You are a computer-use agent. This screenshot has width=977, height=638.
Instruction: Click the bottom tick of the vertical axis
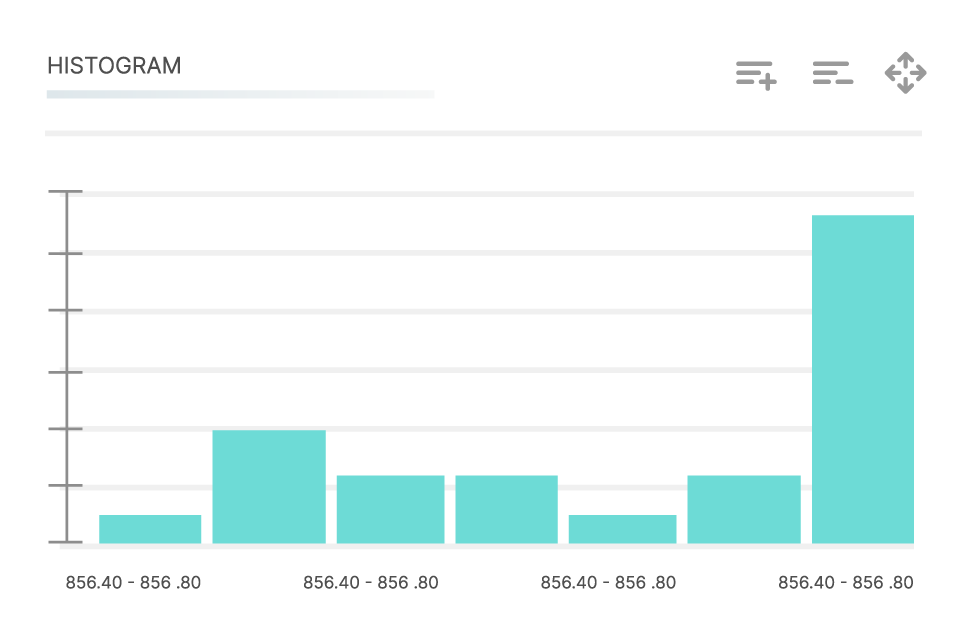click(65, 542)
